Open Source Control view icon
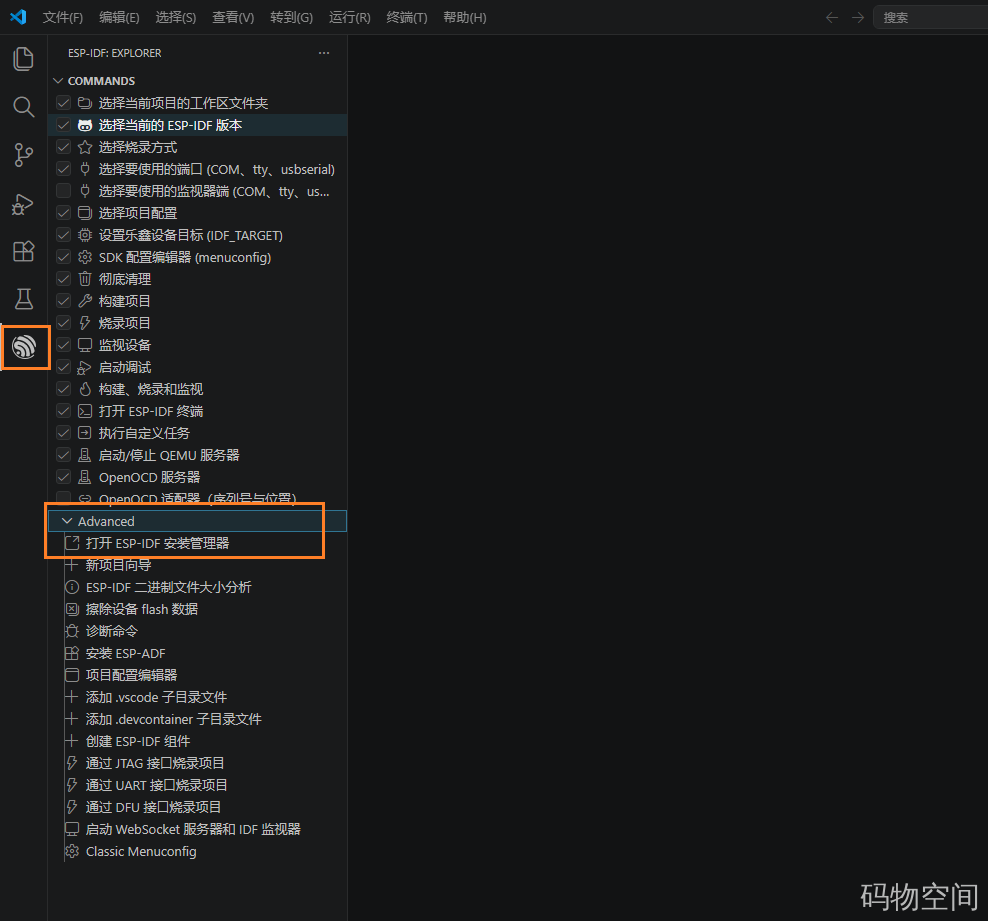 (x=23, y=155)
